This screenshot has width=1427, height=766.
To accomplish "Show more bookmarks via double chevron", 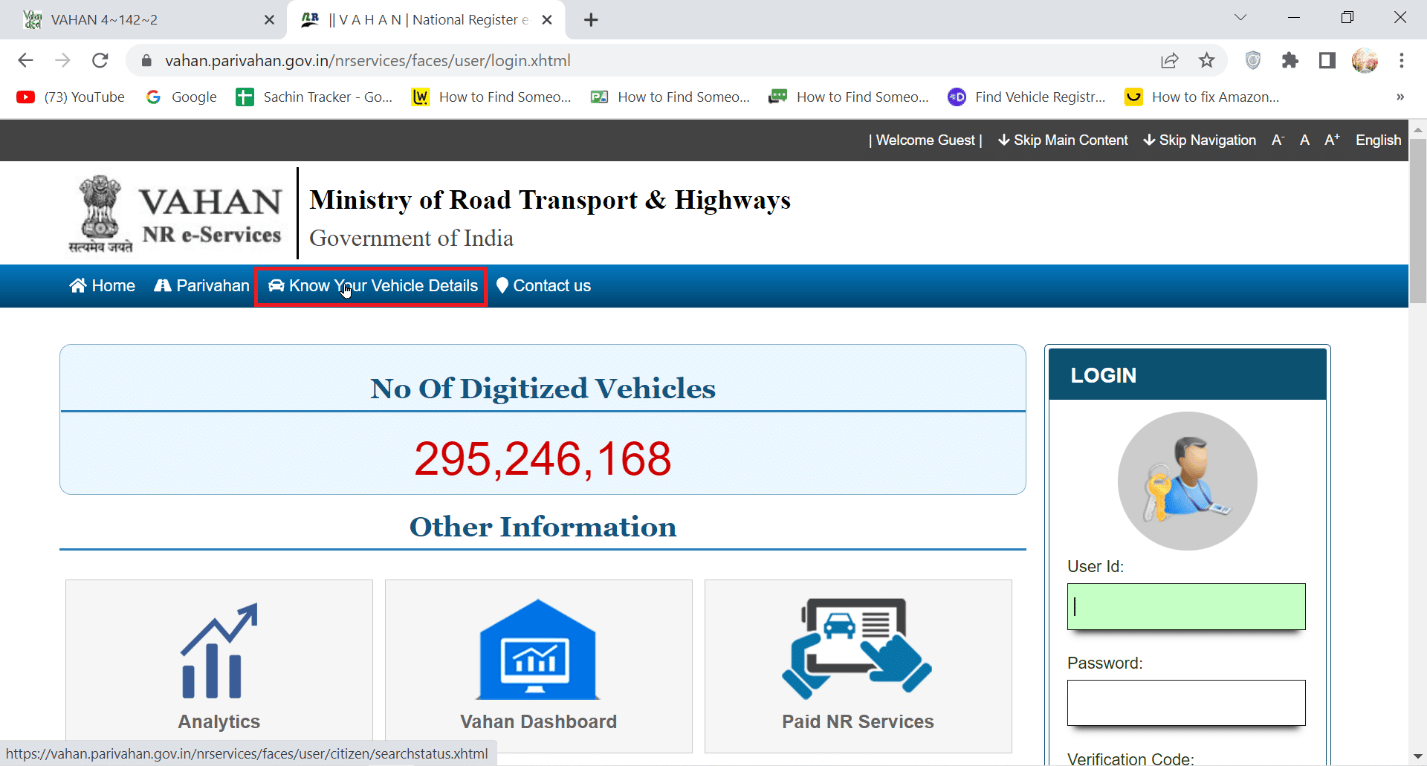I will pyautogui.click(x=1400, y=97).
